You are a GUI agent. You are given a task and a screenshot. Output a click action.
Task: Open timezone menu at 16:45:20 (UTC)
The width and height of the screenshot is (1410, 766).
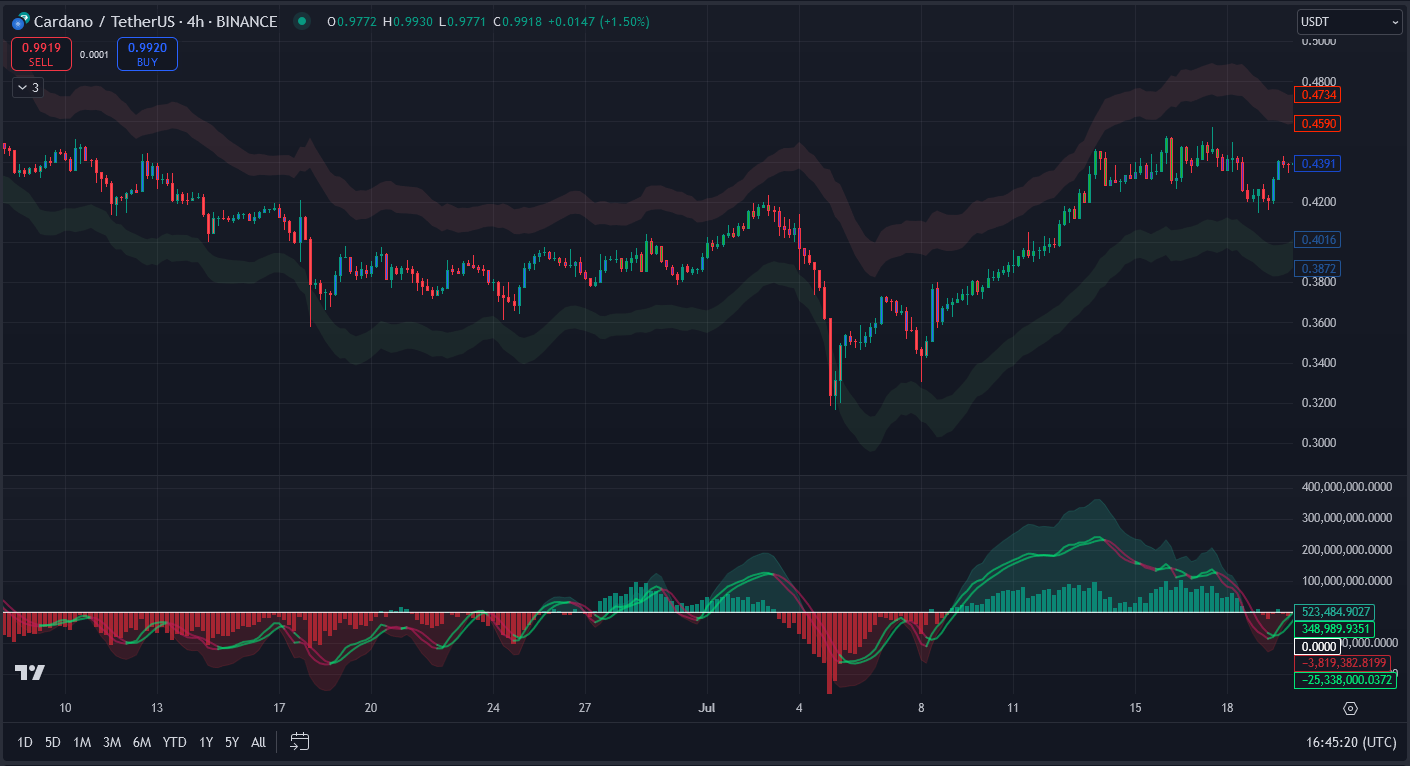pyautogui.click(x=1351, y=742)
